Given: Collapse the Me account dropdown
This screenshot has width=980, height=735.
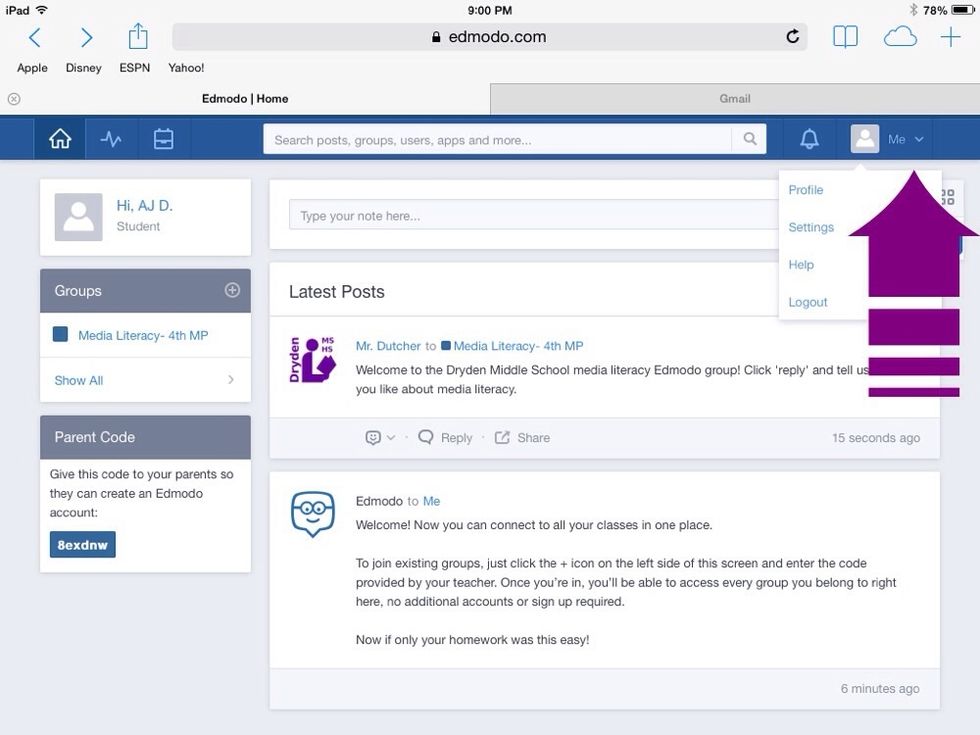Looking at the screenshot, I should [x=888, y=140].
